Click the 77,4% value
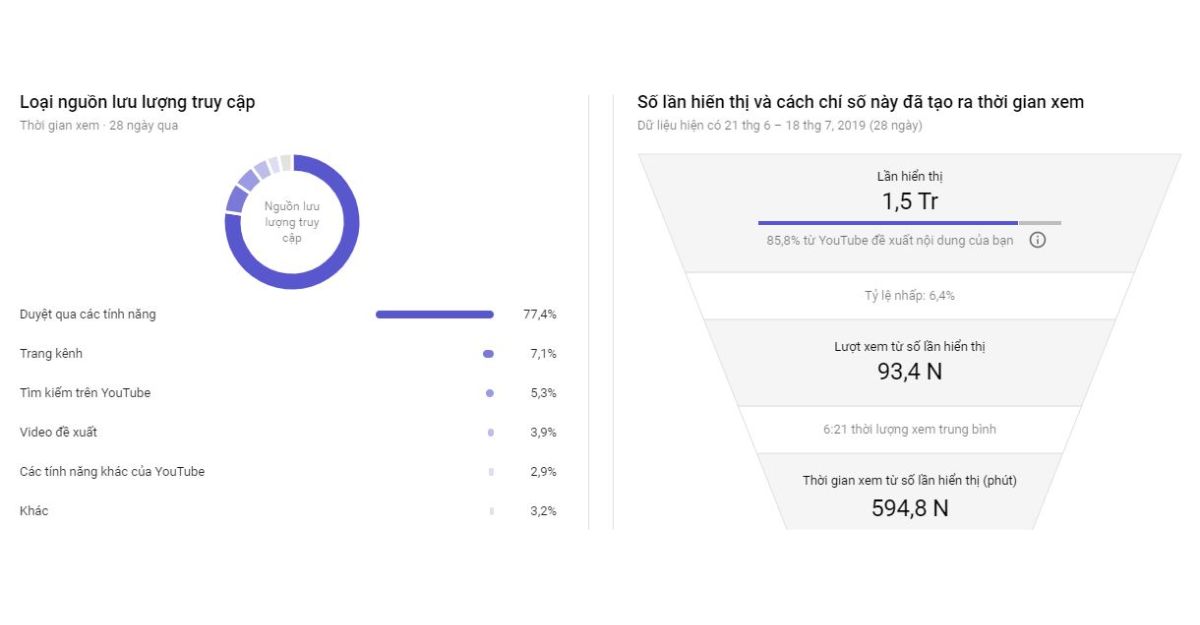The width and height of the screenshot is (1200, 625). [x=540, y=314]
